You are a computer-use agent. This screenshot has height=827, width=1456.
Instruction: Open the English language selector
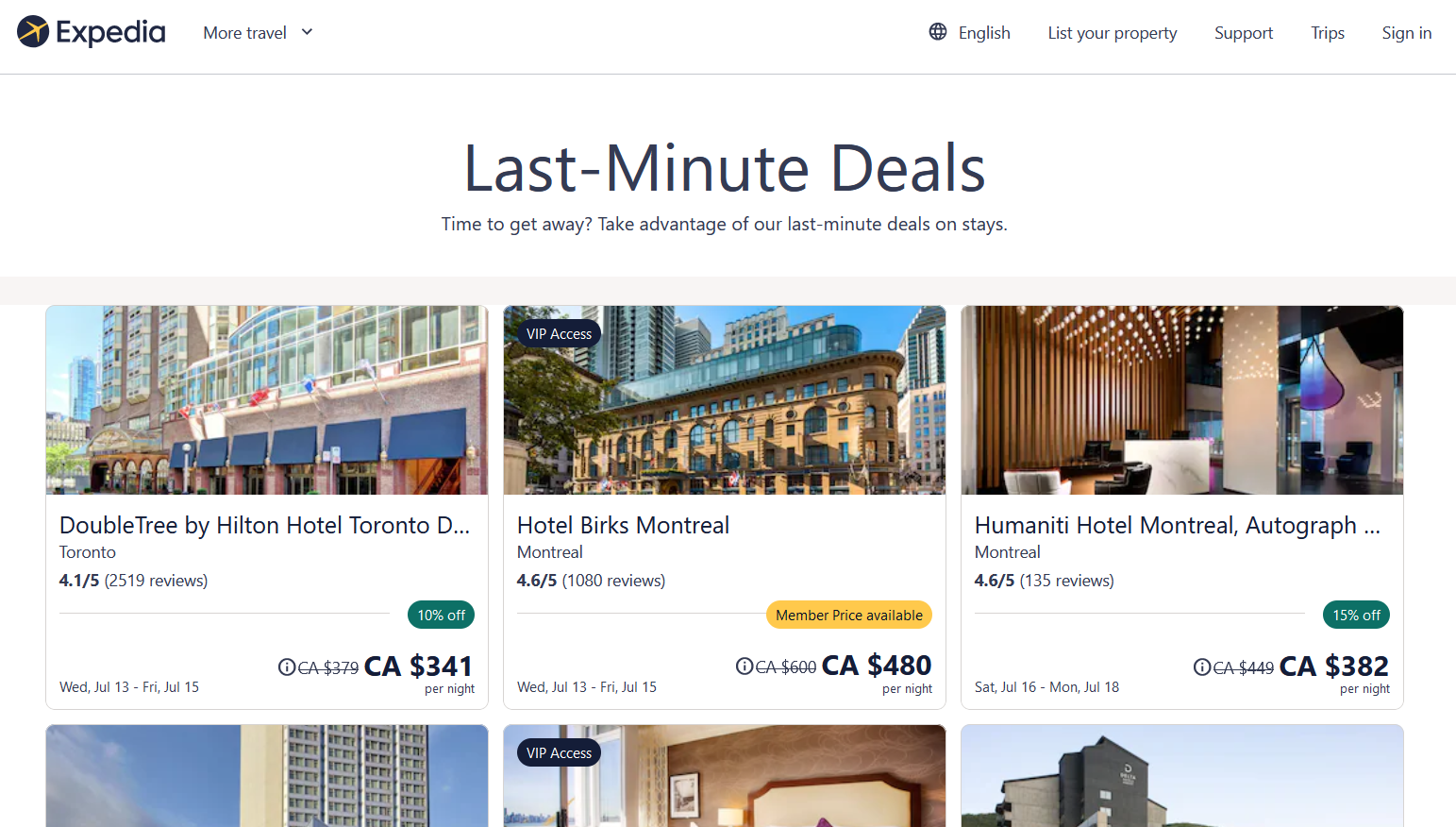(970, 33)
